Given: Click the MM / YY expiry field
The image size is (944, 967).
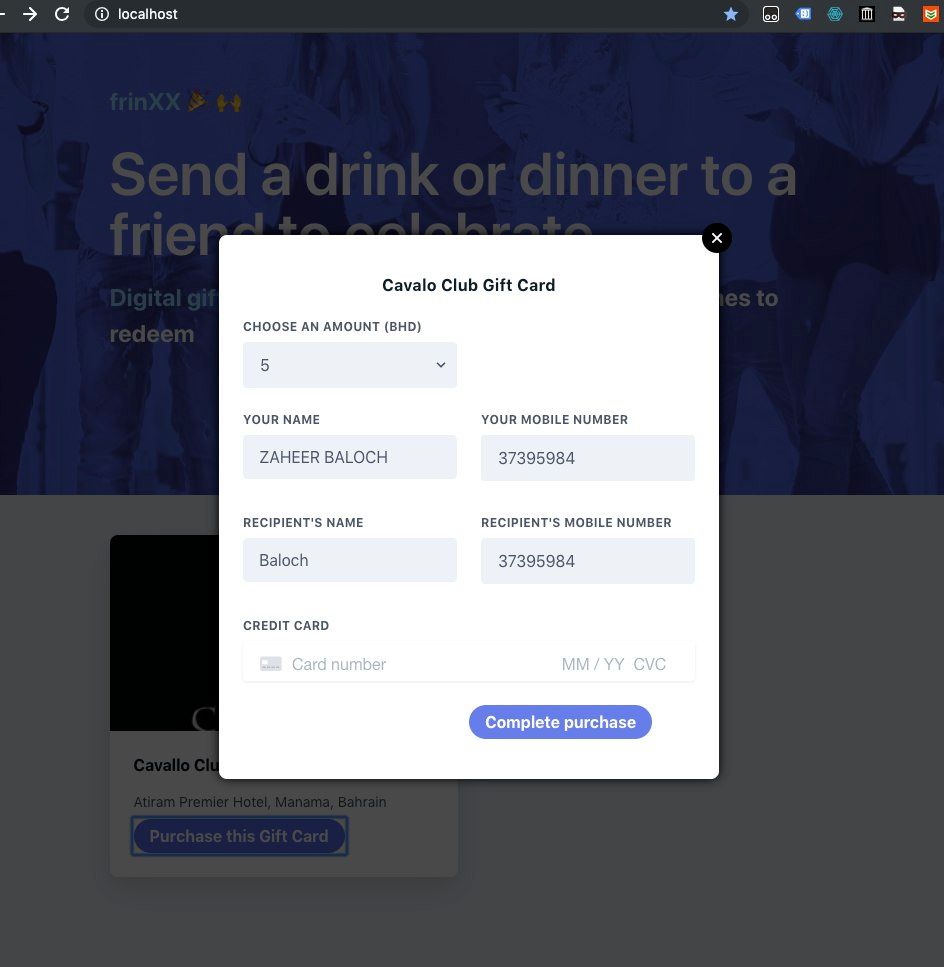Looking at the screenshot, I should (x=593, y=664).
